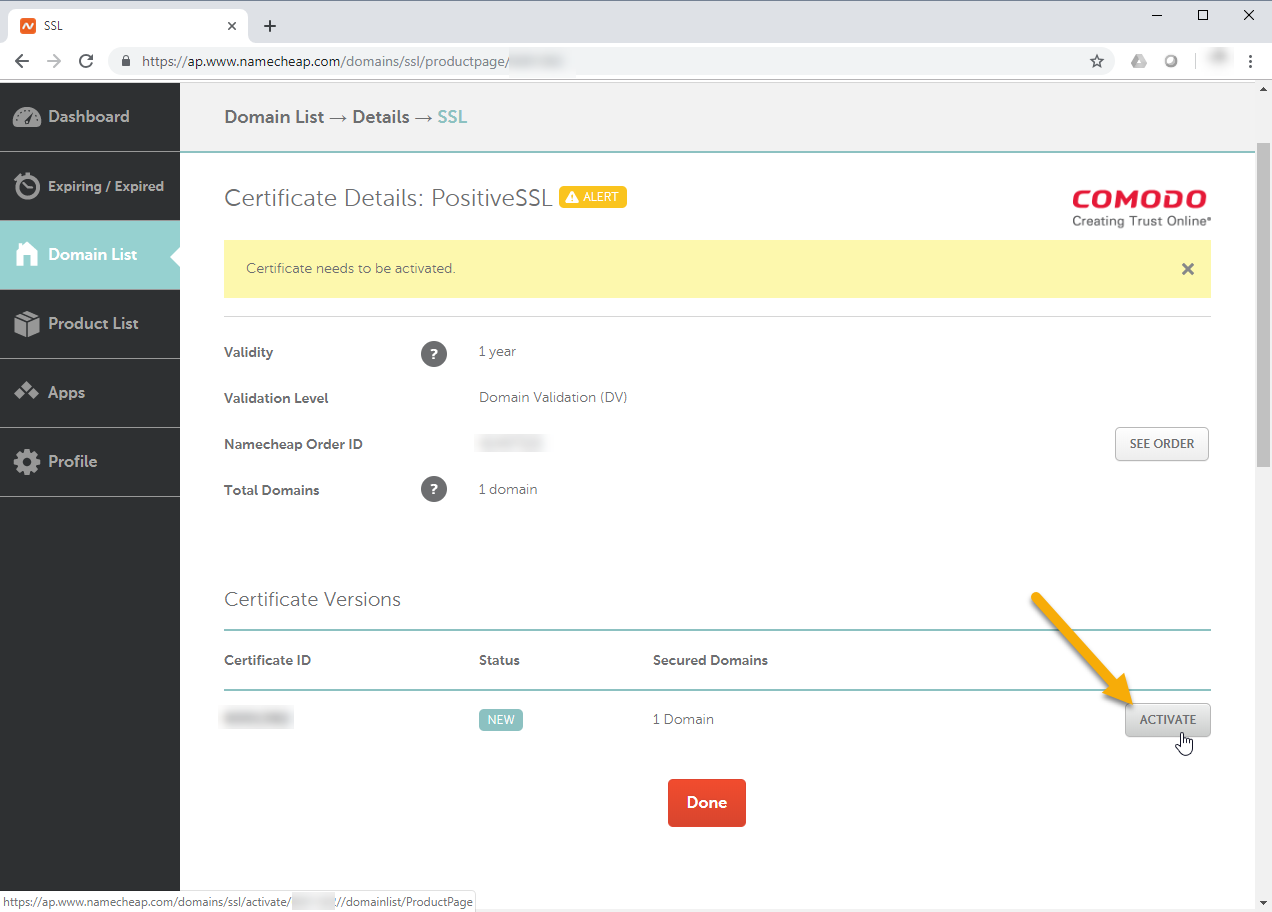Click 'Certificate needs to be activated.' message
Viewport: 1272px width, 912px height.
coord(351,269)
